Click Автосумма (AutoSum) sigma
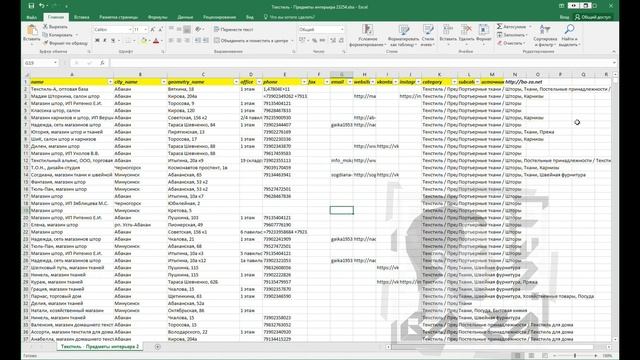The width and height of the screenshot is (640, 360). (x=499, y=27)
